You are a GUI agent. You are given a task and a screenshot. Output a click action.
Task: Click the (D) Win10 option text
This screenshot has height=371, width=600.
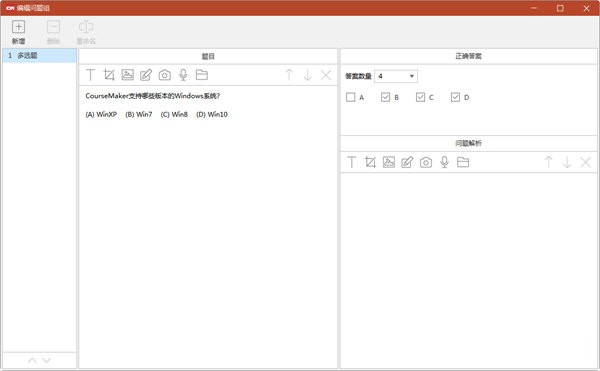click(x=212, y=114)
